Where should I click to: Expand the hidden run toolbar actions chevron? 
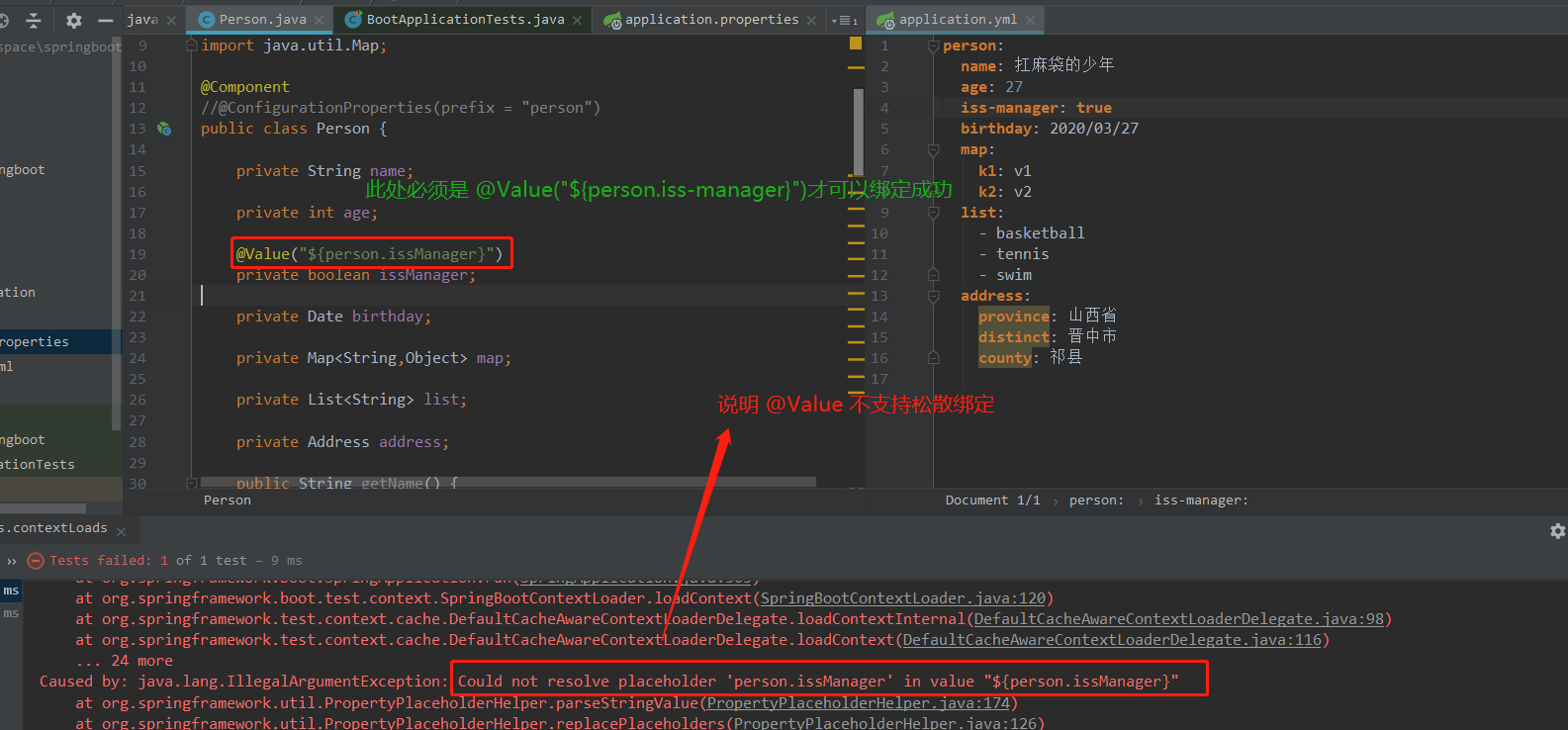tap(12, 561)
